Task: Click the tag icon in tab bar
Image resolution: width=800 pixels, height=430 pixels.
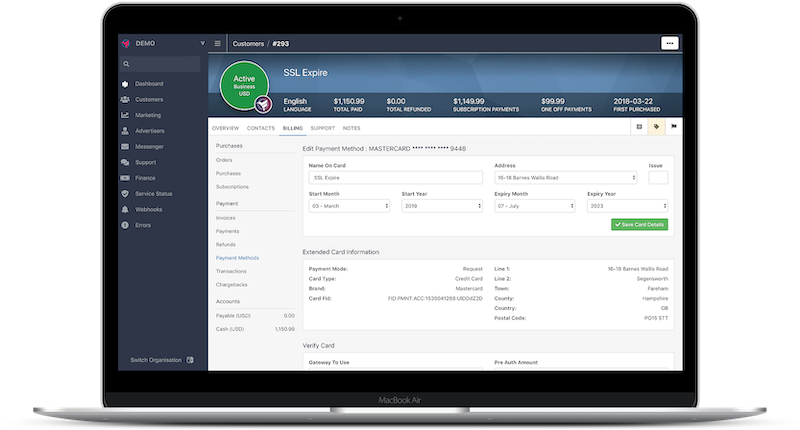Action: coord(656,127)
